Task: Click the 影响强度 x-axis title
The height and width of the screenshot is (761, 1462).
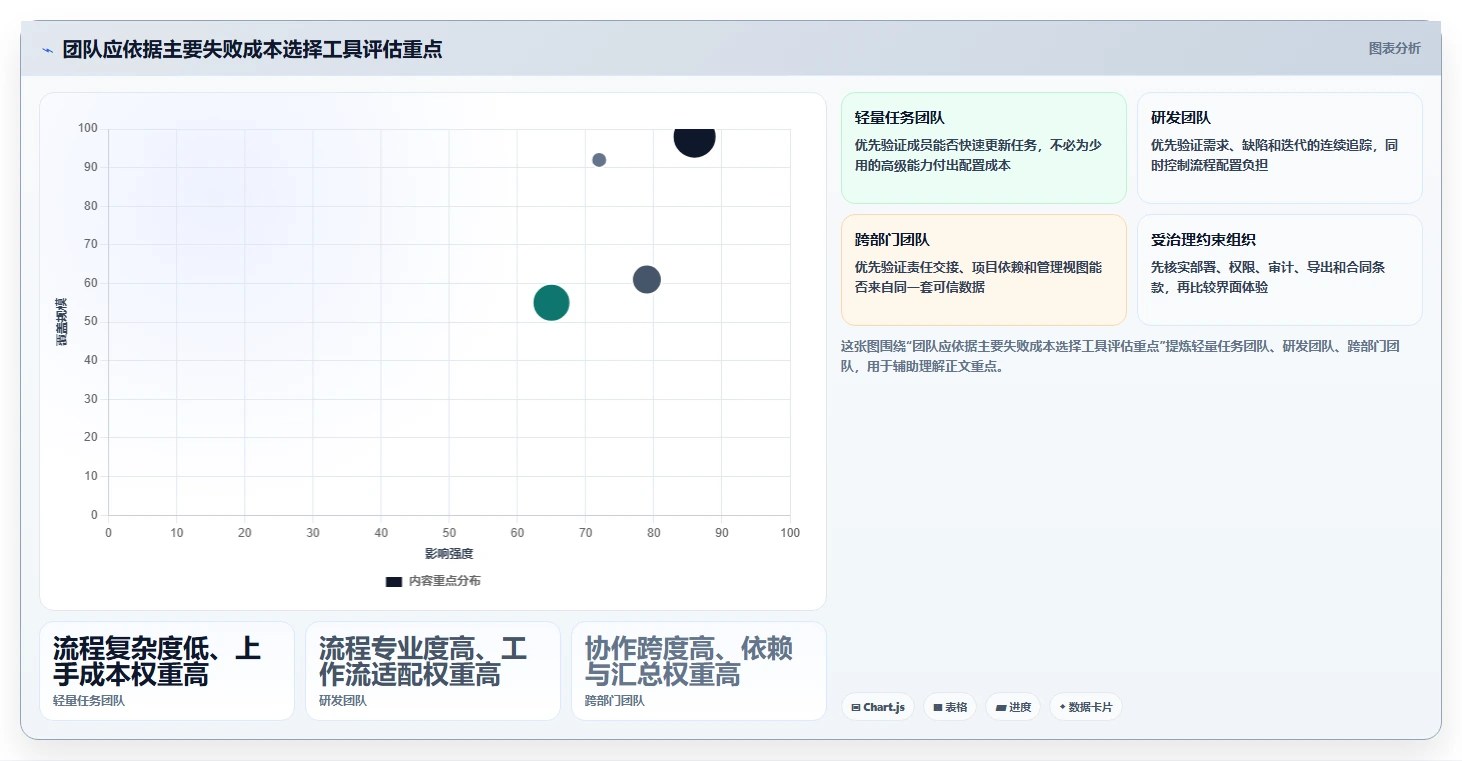Action: (449, 553)
